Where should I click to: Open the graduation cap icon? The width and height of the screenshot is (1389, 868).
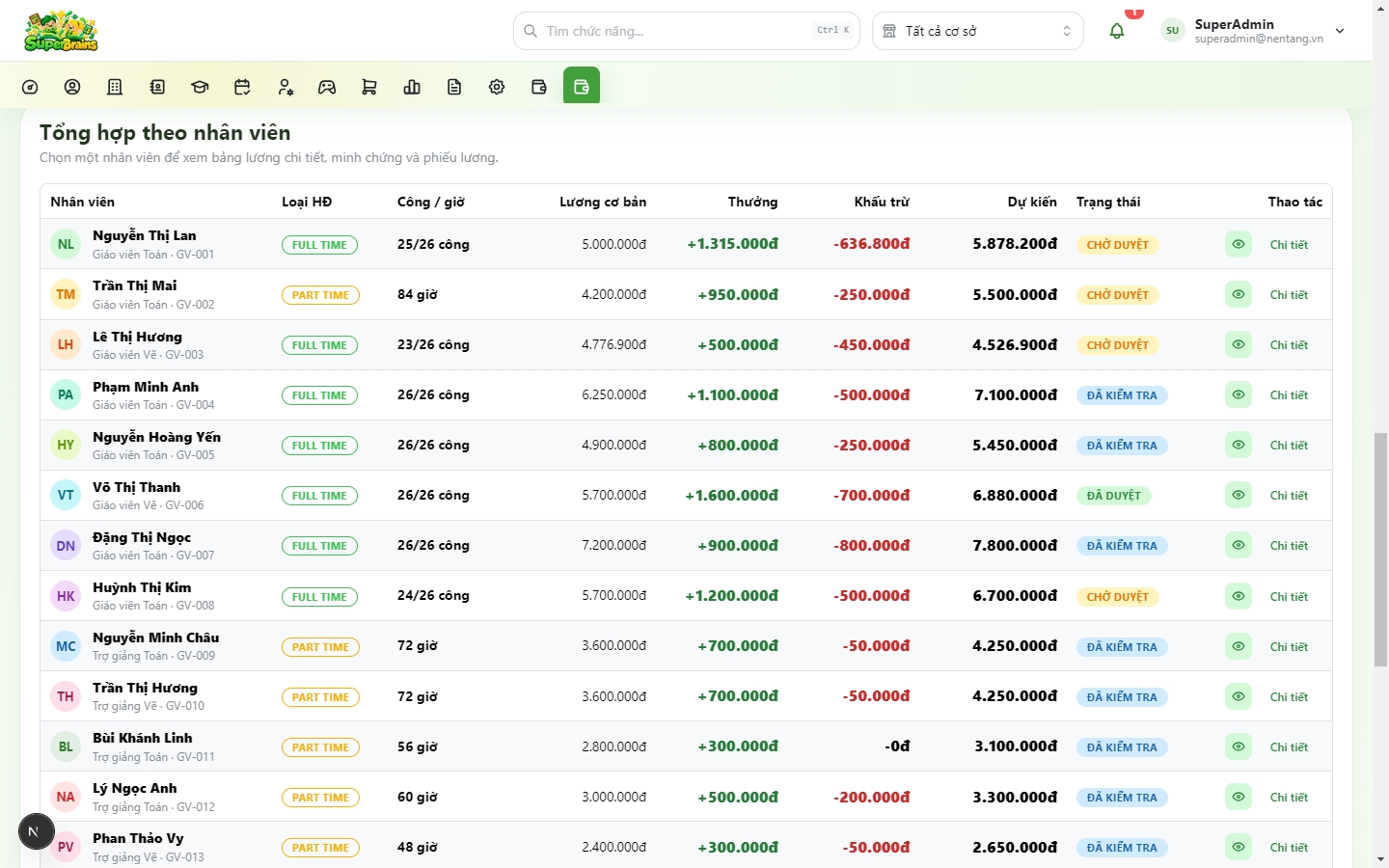200,87
